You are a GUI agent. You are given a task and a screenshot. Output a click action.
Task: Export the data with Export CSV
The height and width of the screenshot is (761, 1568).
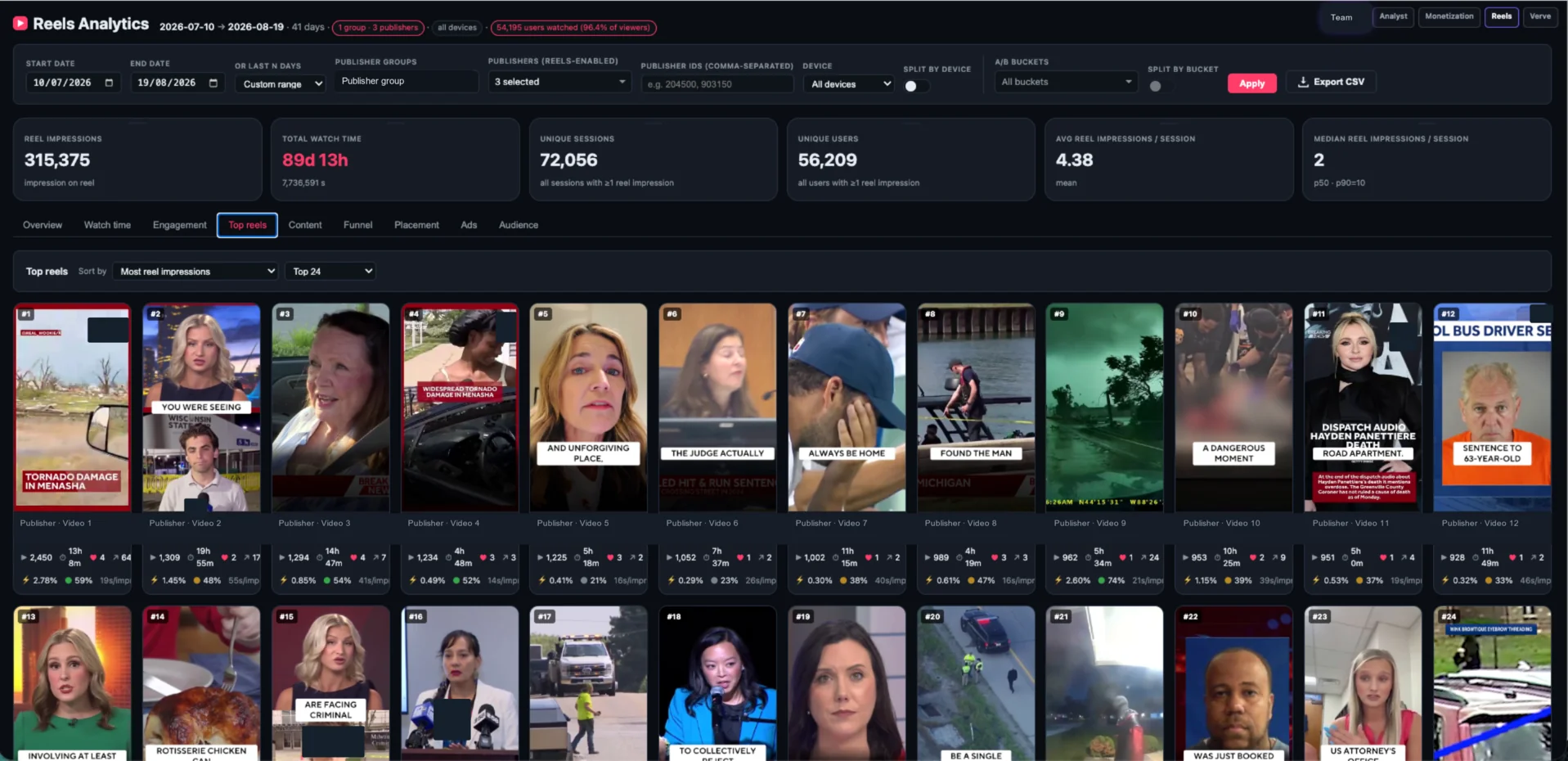click(x=1331, y=82)
